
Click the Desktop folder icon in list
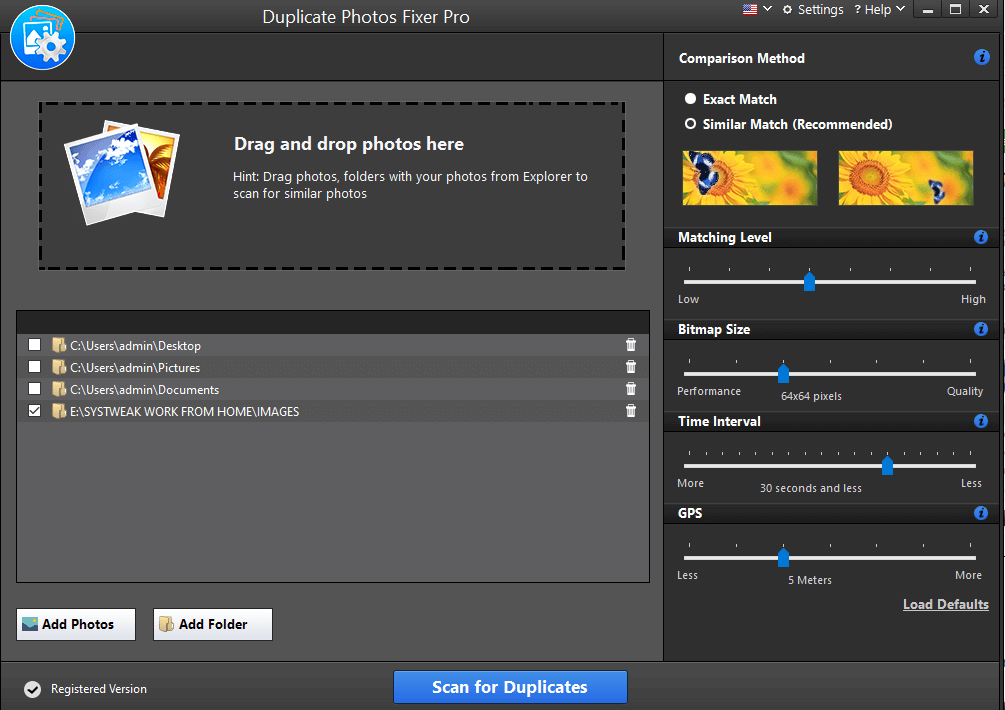pos(59,345)
